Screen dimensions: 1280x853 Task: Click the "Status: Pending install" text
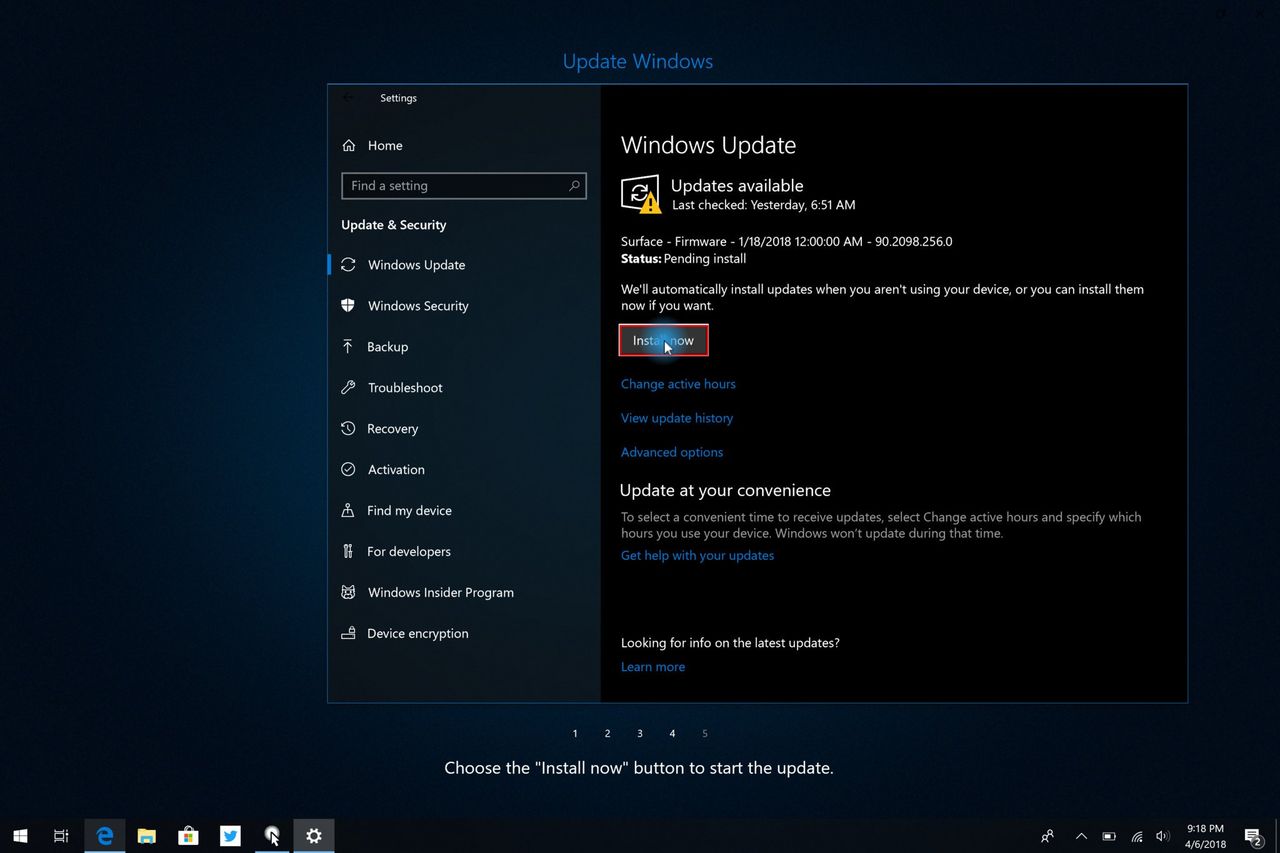tap(684, 258)
